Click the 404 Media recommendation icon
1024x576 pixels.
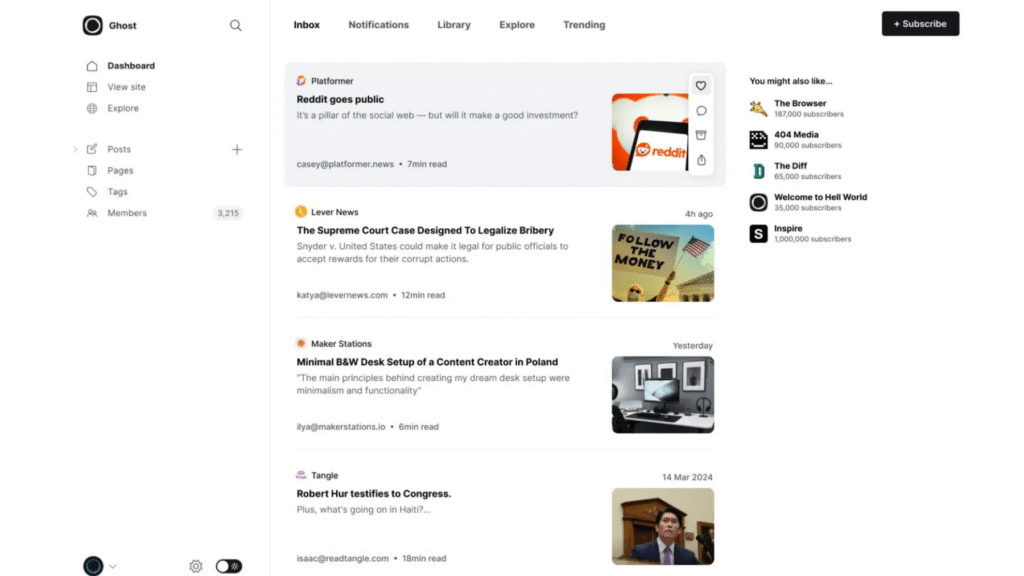[x=758, y=140]
